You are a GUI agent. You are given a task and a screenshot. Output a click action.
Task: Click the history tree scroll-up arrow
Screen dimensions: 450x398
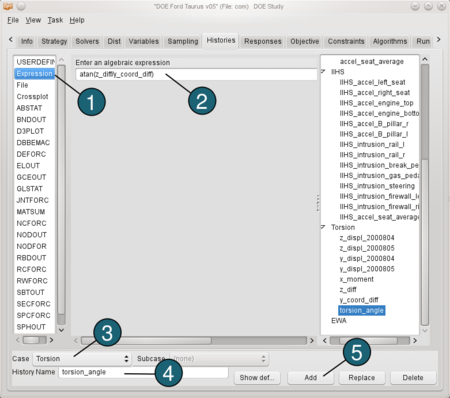tap(425, 59)
